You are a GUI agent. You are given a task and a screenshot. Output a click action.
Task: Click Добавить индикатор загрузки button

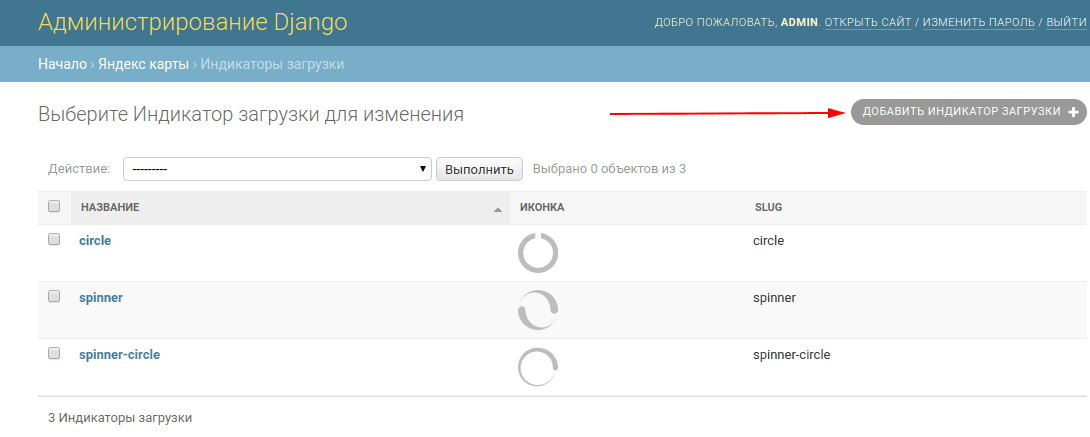tap(968, 111)
